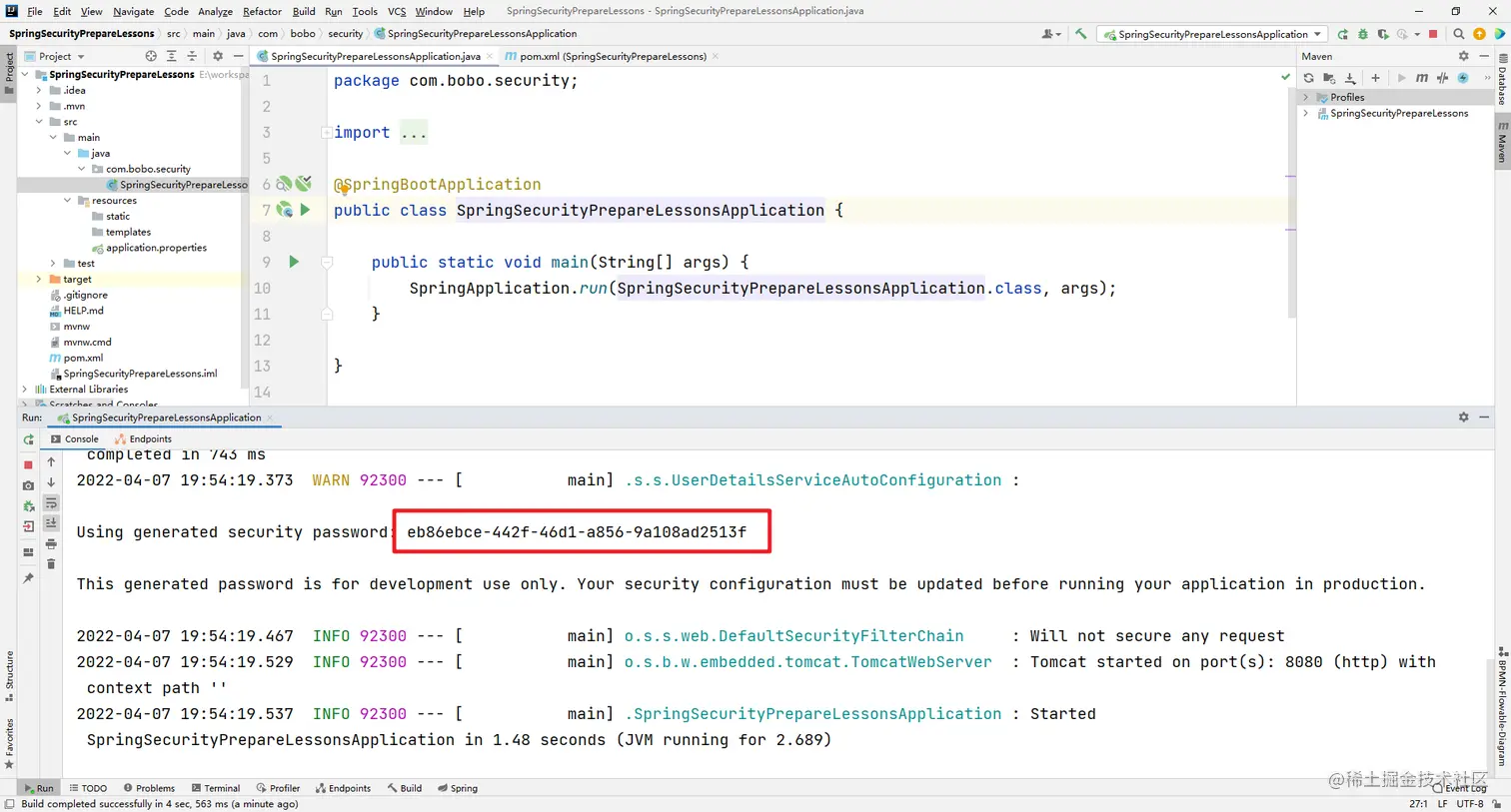
Task: Open the Terminal tool window
Action: click(216, 788)
